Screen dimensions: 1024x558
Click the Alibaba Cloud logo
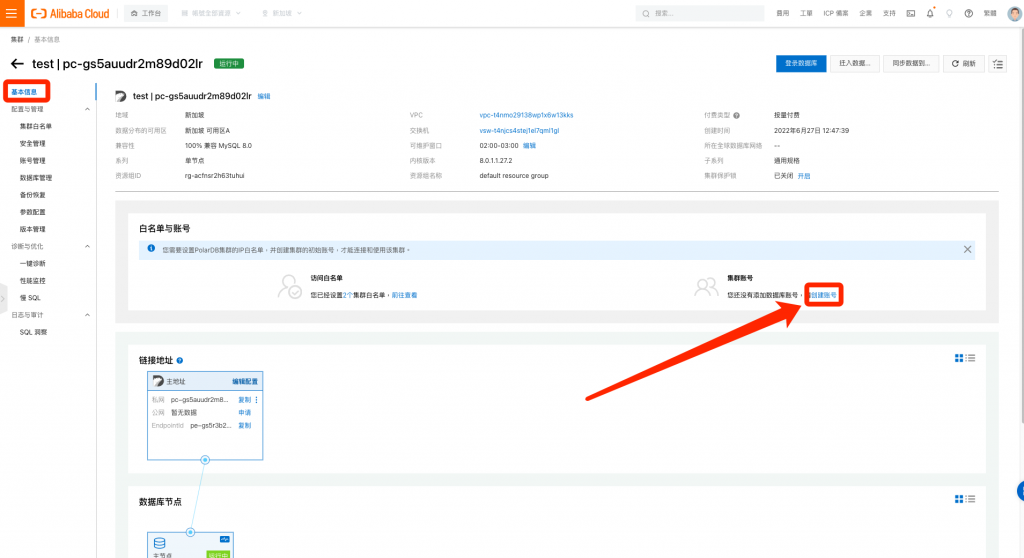coord(71,14)
